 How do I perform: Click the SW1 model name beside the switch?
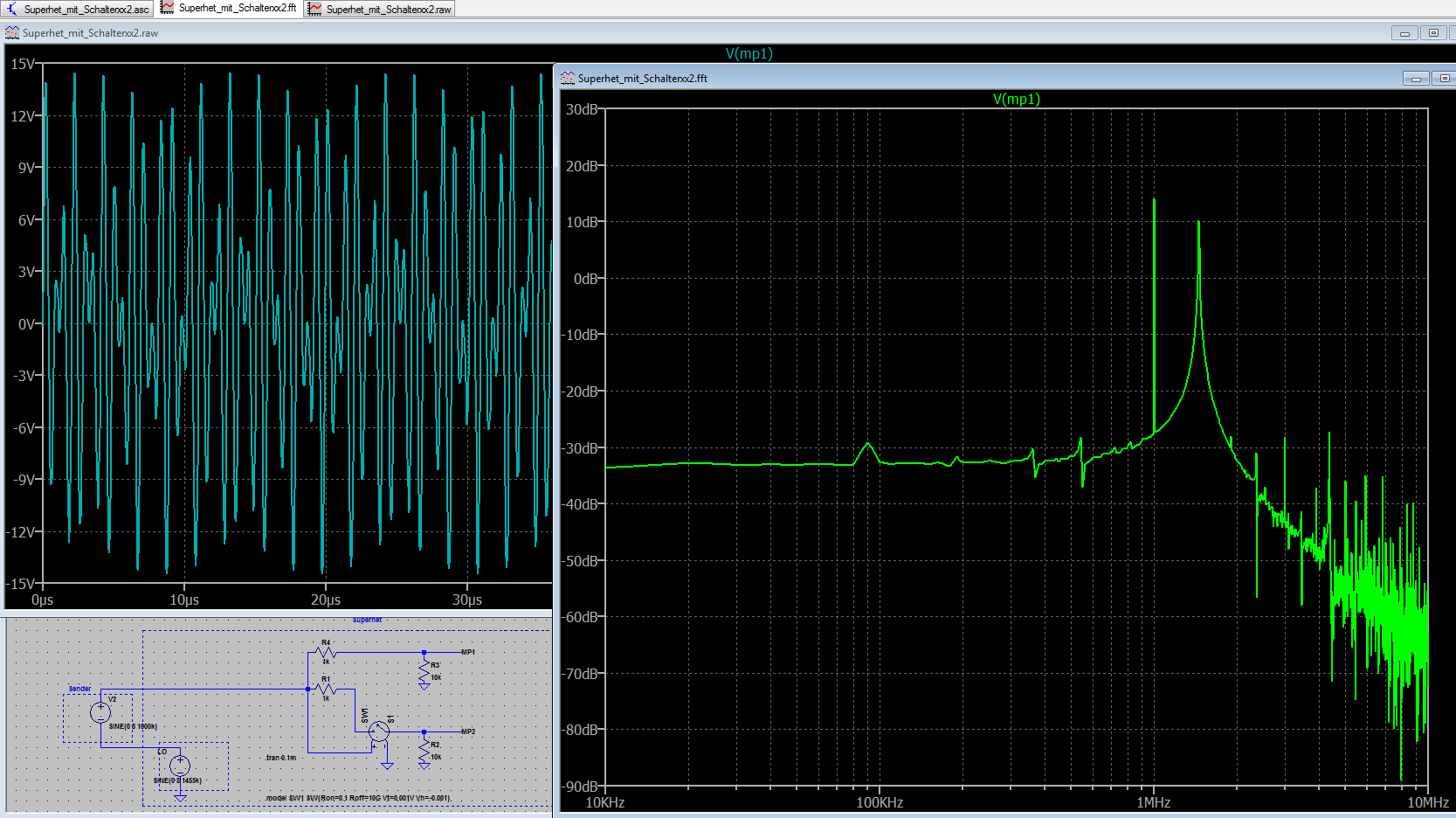(x=364, y=716)
